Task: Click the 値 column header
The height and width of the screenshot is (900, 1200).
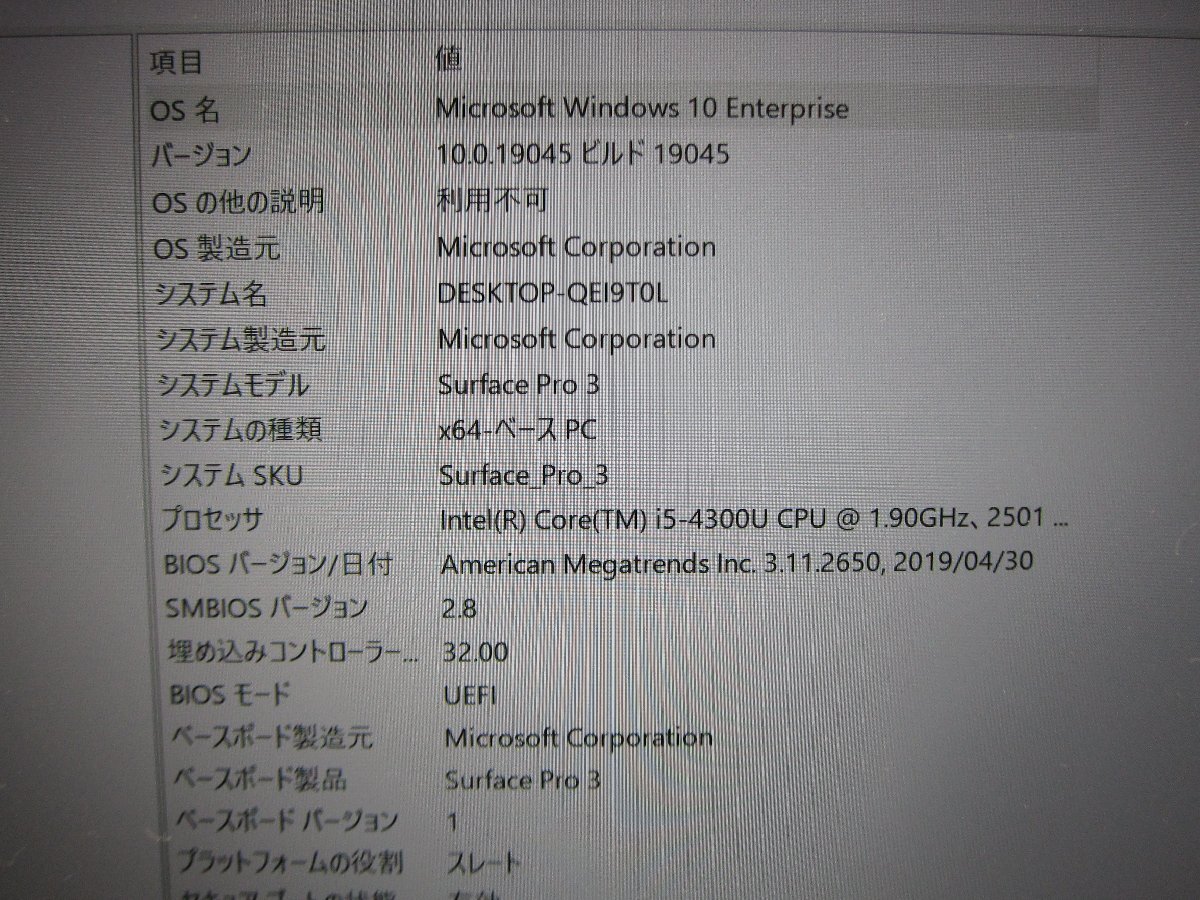Action: [x=447, y=59]
